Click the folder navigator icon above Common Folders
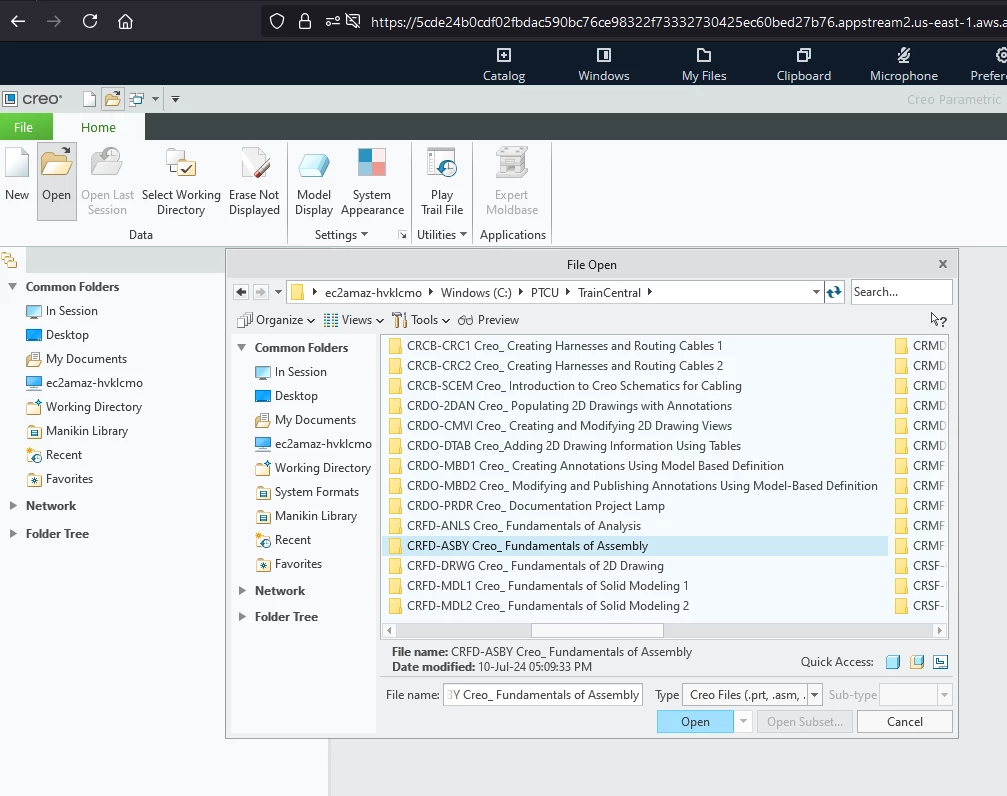The height and width of the screenshot is (796, 1007). point(10,260)
